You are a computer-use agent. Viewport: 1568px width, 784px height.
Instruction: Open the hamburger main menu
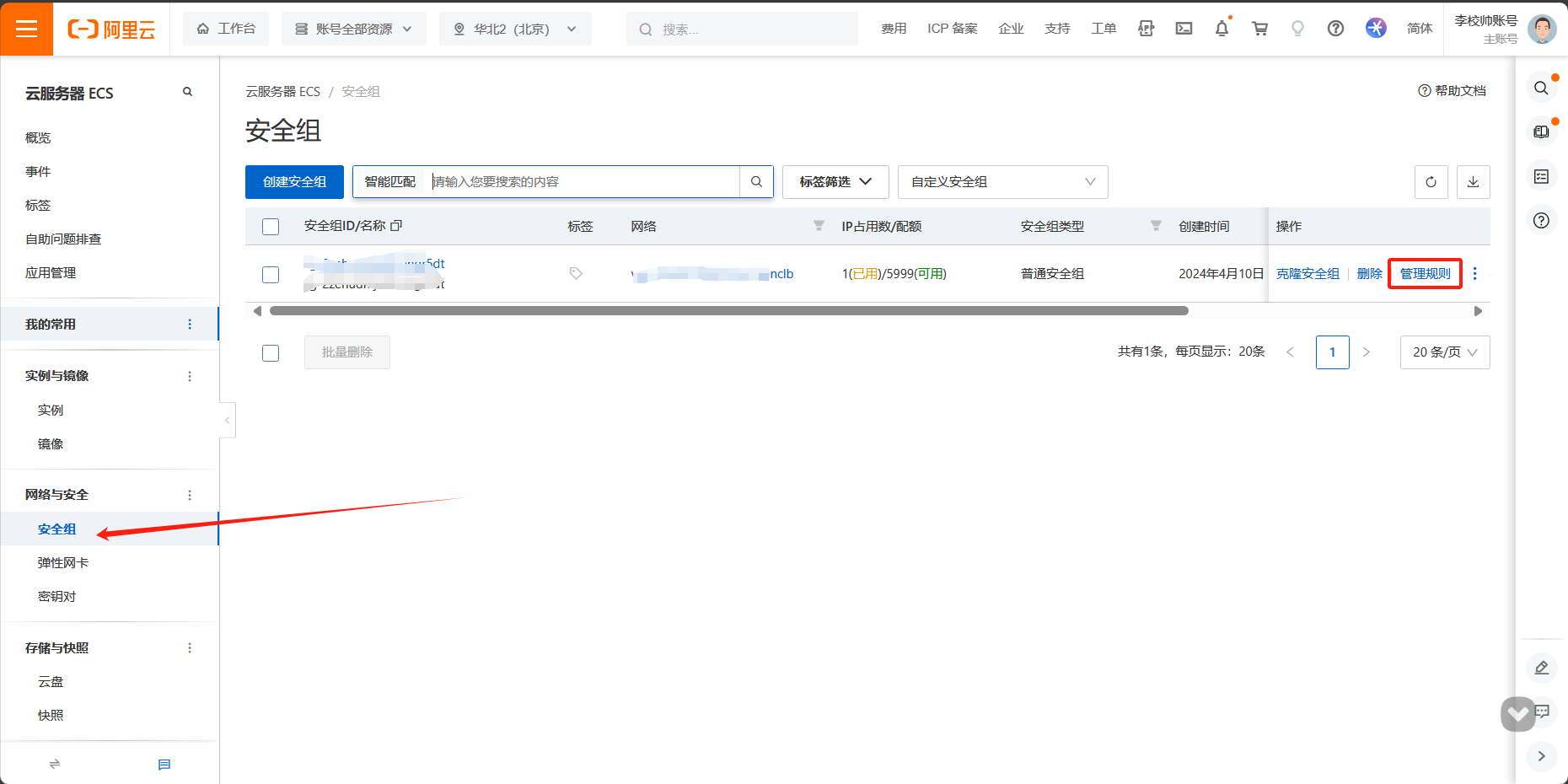(x=27, y=29)
